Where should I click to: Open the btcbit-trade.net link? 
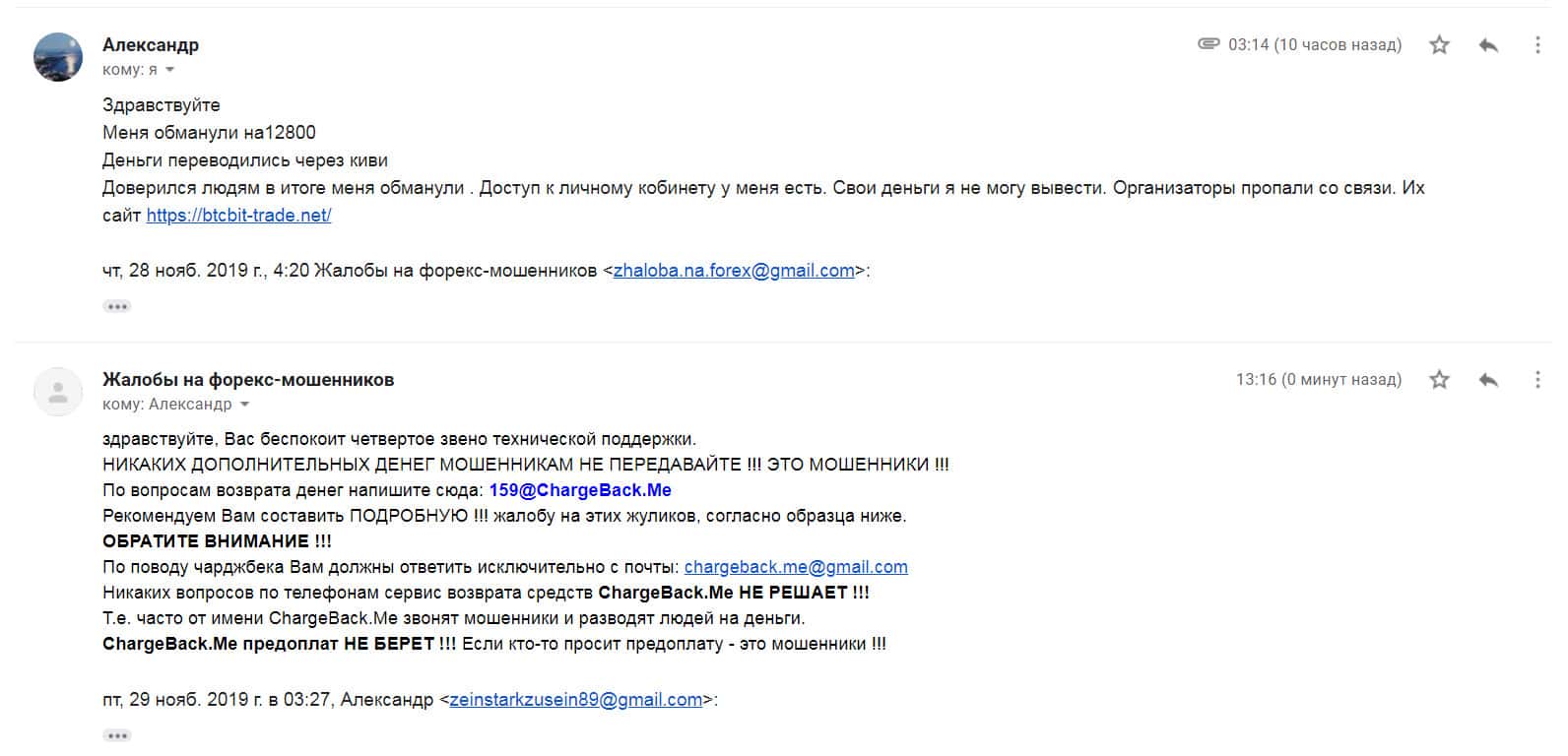tap(238, 216)
